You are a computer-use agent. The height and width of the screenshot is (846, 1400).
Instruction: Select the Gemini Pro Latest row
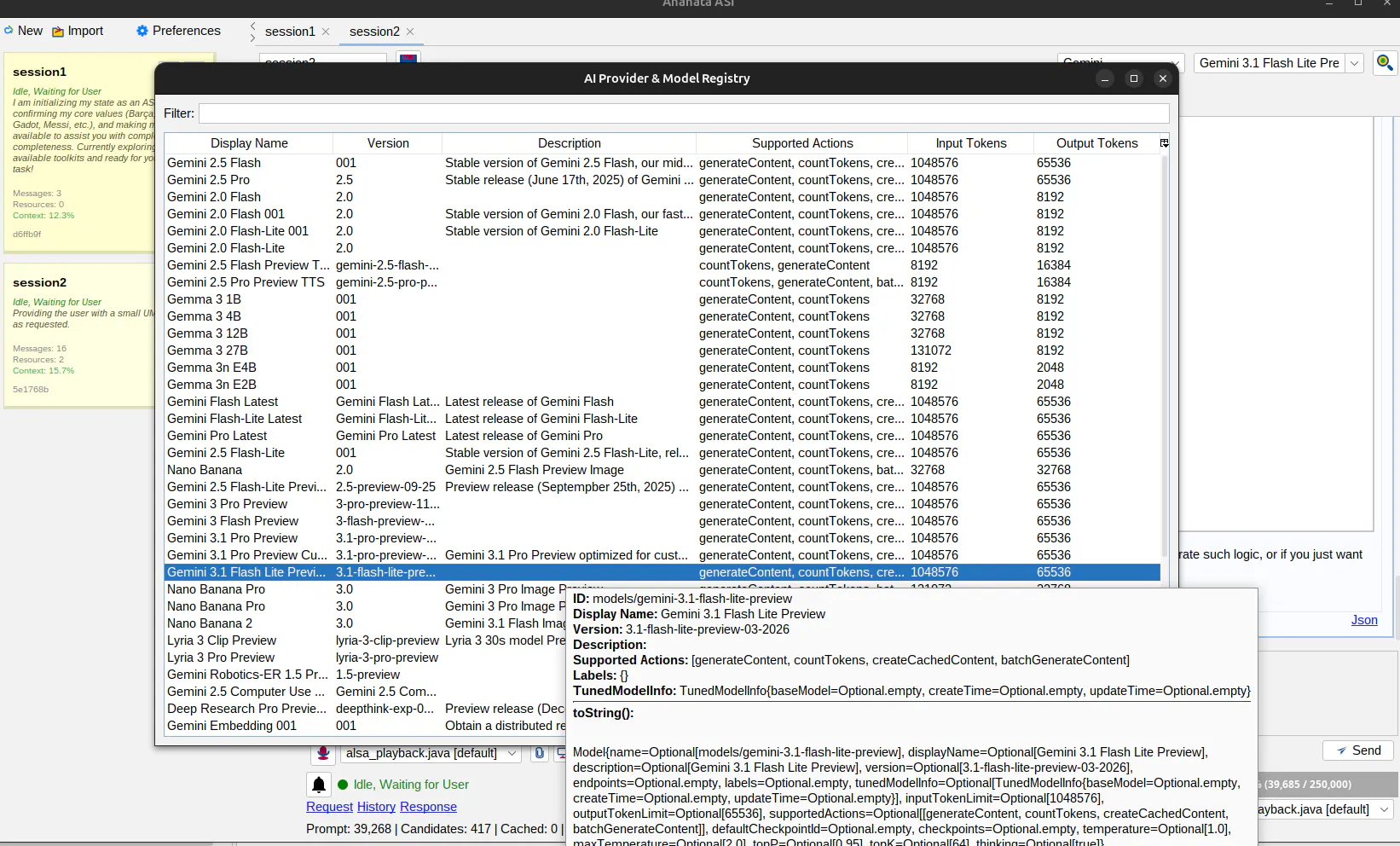pos(662,436)
